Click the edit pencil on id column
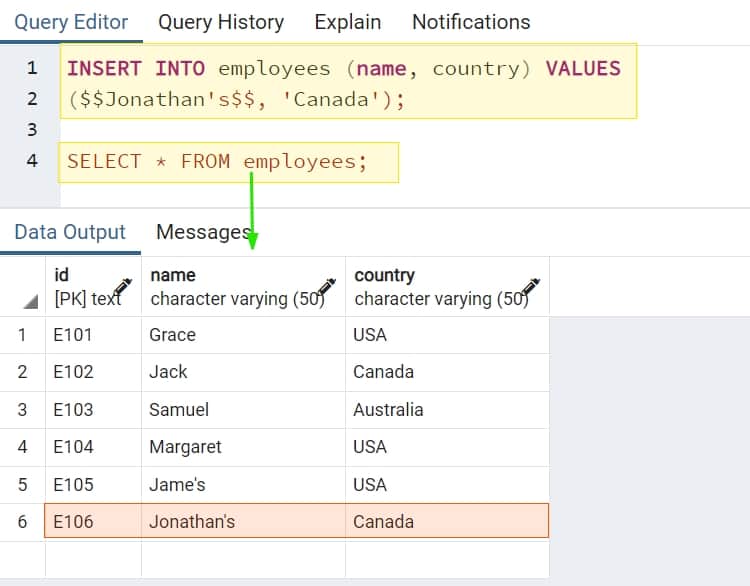Screen dimensions: 750x586 pos(122,287)
